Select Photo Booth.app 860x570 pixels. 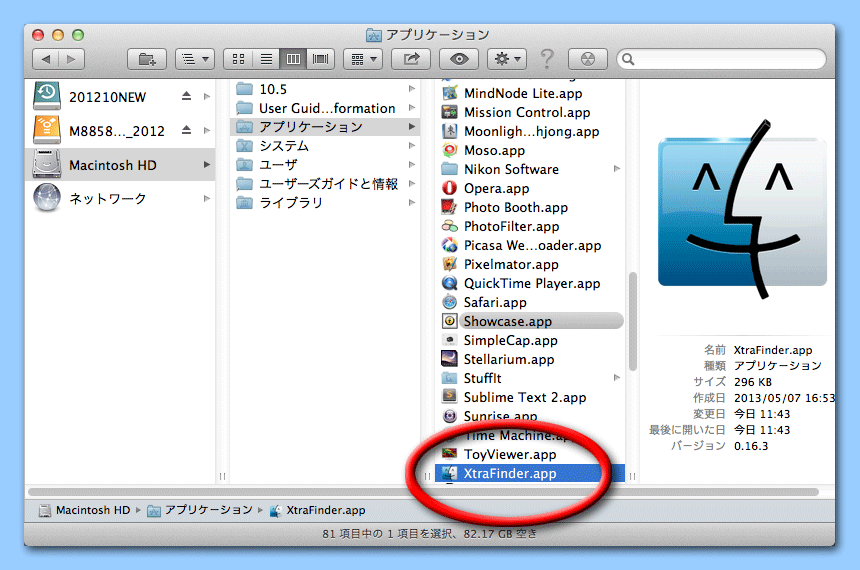(531, 207)
